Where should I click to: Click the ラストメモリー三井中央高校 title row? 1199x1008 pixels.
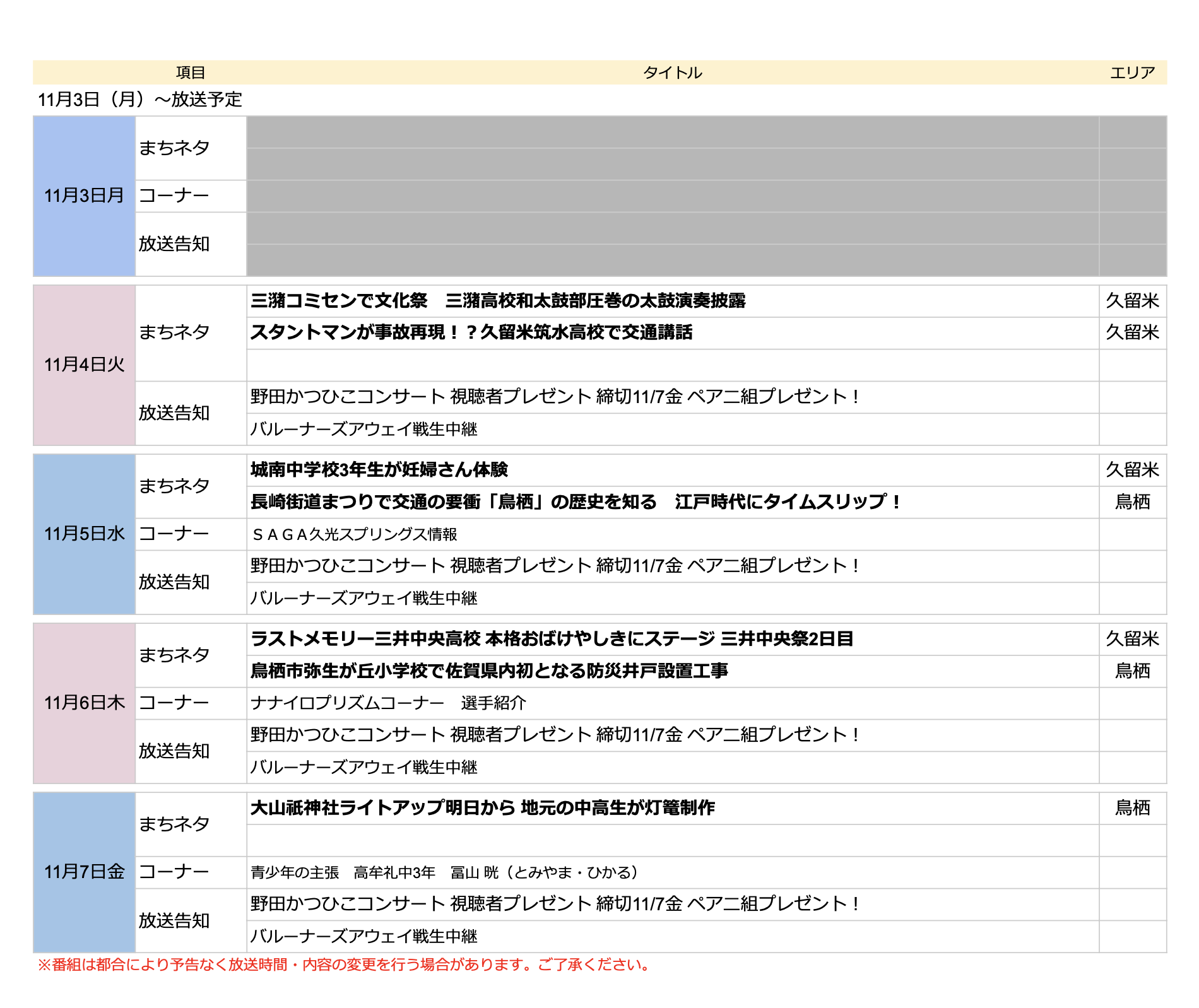tap(552, 639)
